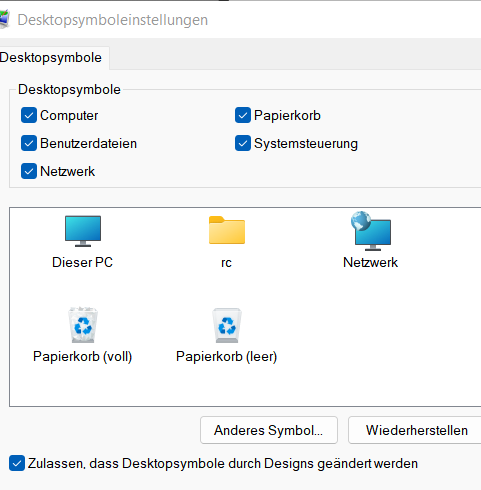Click the Papierkorb (voll) text label
This screenshot has width=481, height=490.
pyautogui.click(x=83, y=357)
